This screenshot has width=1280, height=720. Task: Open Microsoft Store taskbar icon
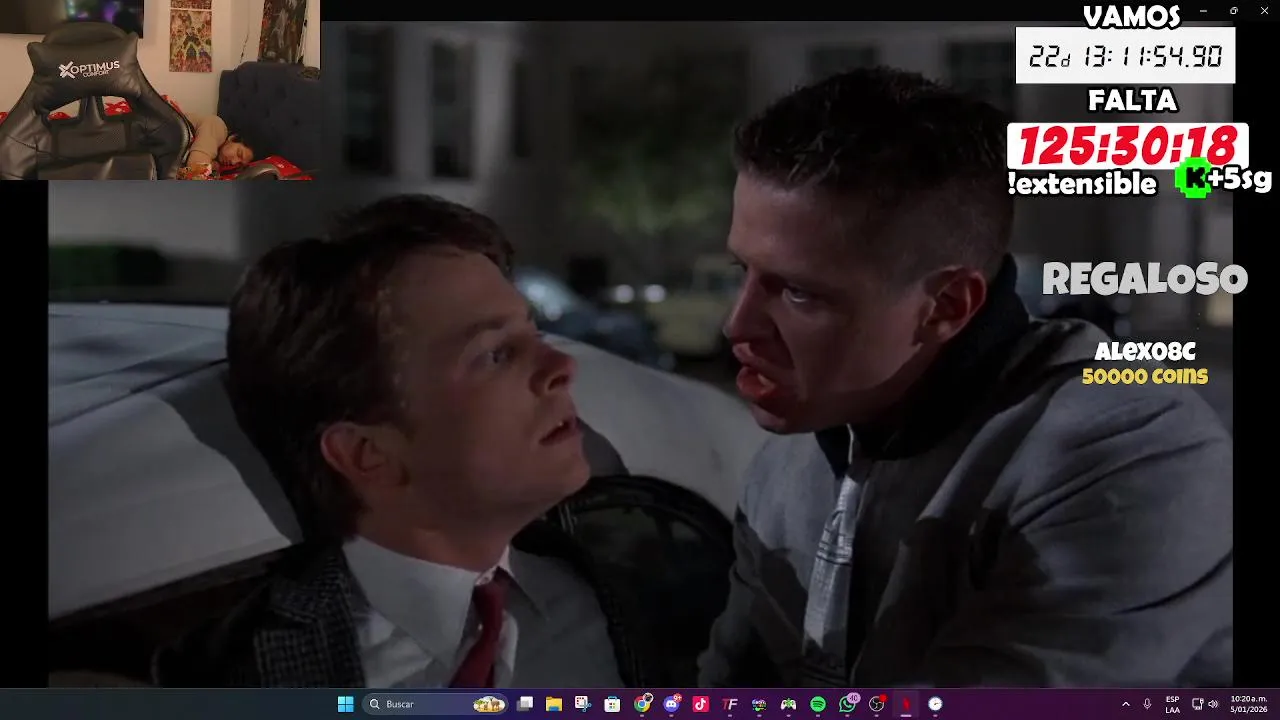point(612,704)
